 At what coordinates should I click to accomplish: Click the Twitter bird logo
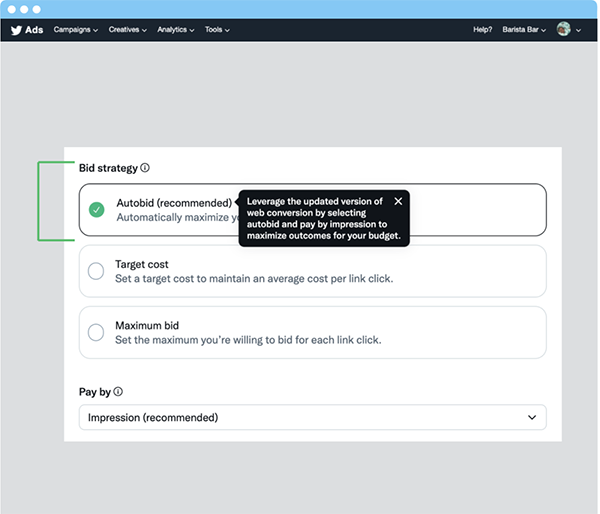(x=16, y=30)
